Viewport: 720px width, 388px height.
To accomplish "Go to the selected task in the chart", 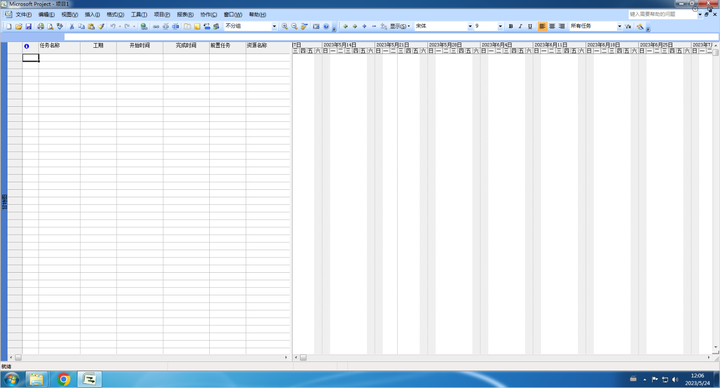I will 304,27.
